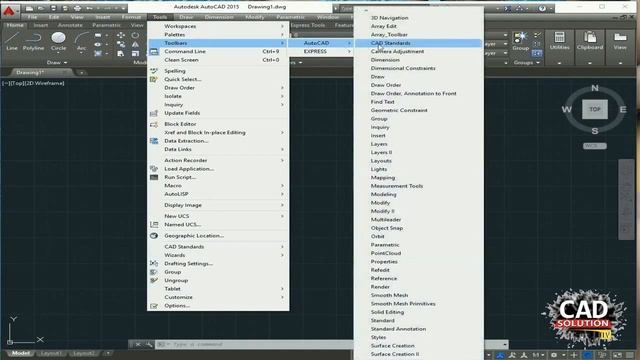The width and height of the screenshot is (640, 360).
Task: Open the Dimension menu in menu bar
Action: coord(219,17)
